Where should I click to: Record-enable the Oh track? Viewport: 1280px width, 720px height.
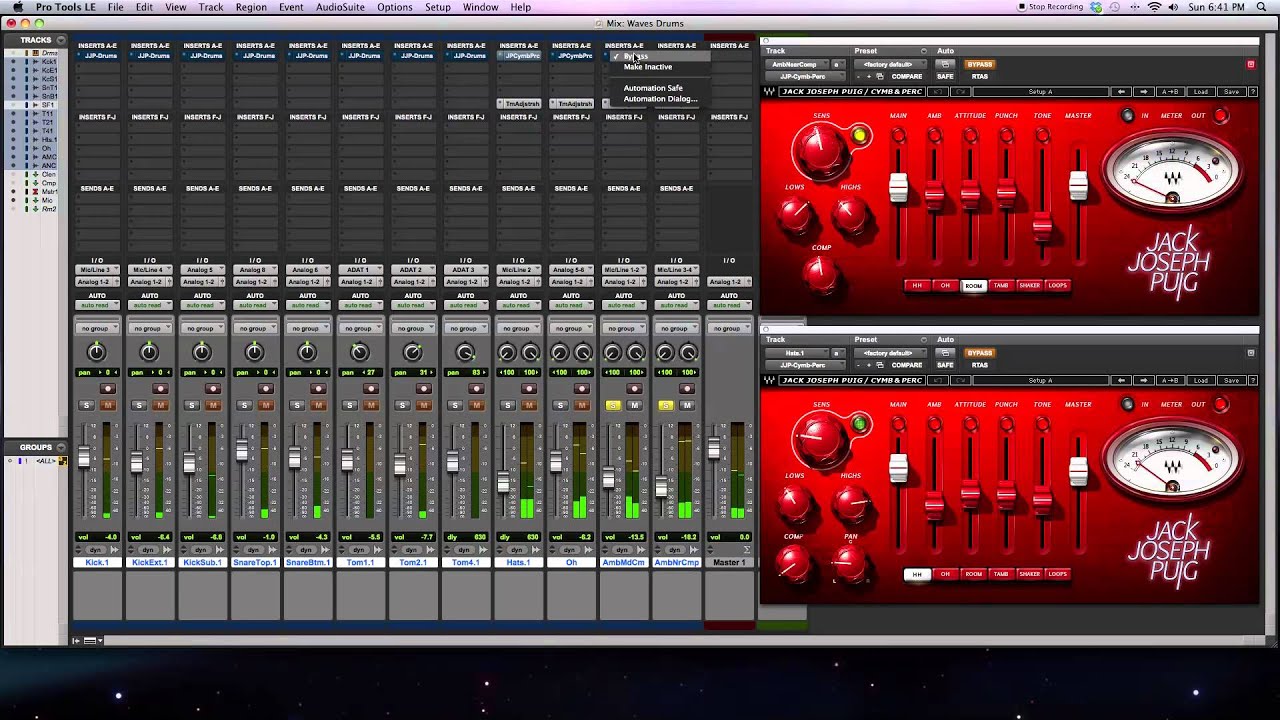582,389
